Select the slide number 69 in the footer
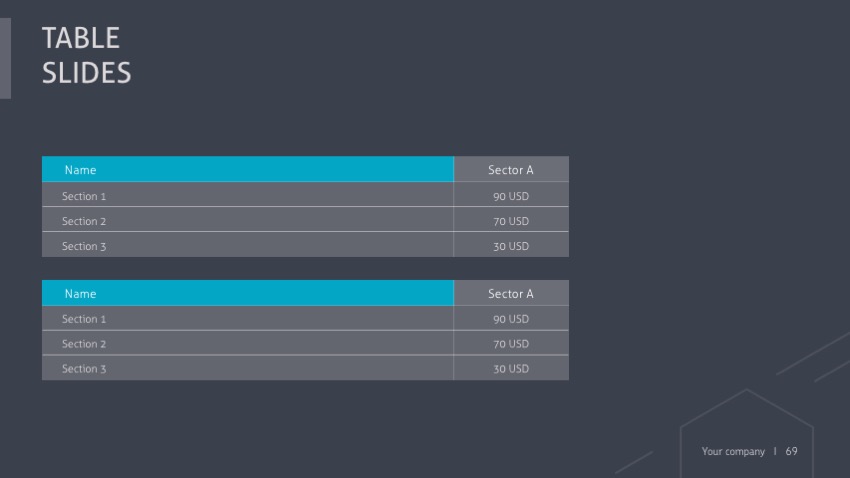The image size is (850, 478). pyautogui.click(x=792, y=452)
